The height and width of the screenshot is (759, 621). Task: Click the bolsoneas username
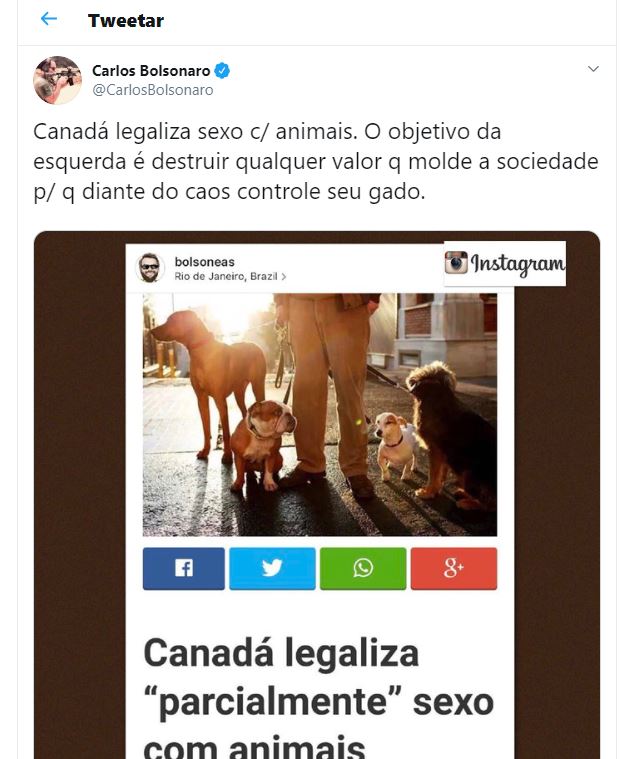(204, 262)
